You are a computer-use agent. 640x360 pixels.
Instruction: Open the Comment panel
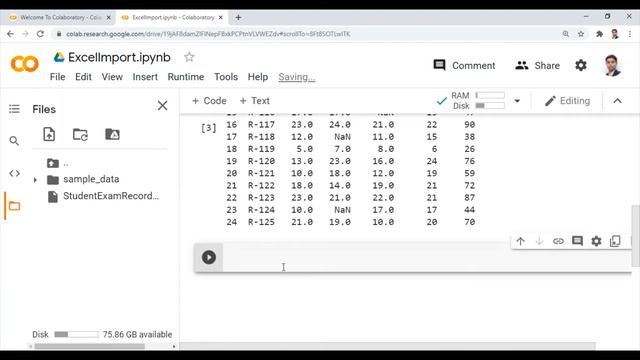pyautogui.click(x=464, y=65)
